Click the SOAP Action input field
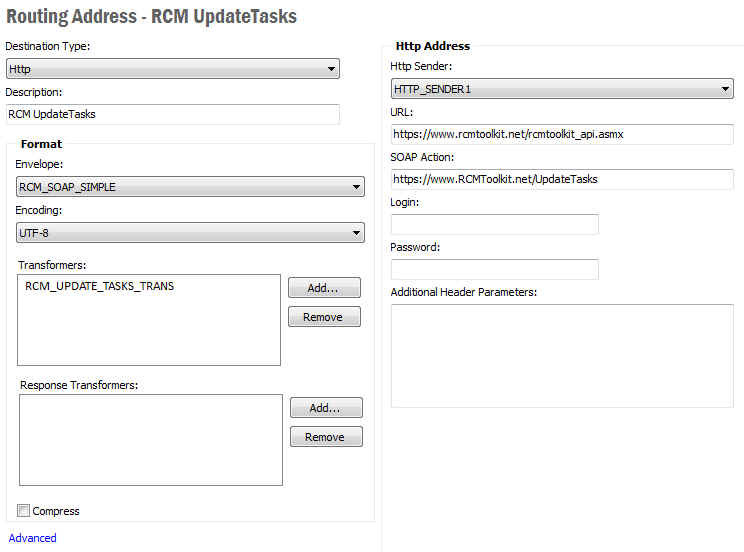Image resolution: width=744 pixels, height=552 pixels. click(561, 179)
